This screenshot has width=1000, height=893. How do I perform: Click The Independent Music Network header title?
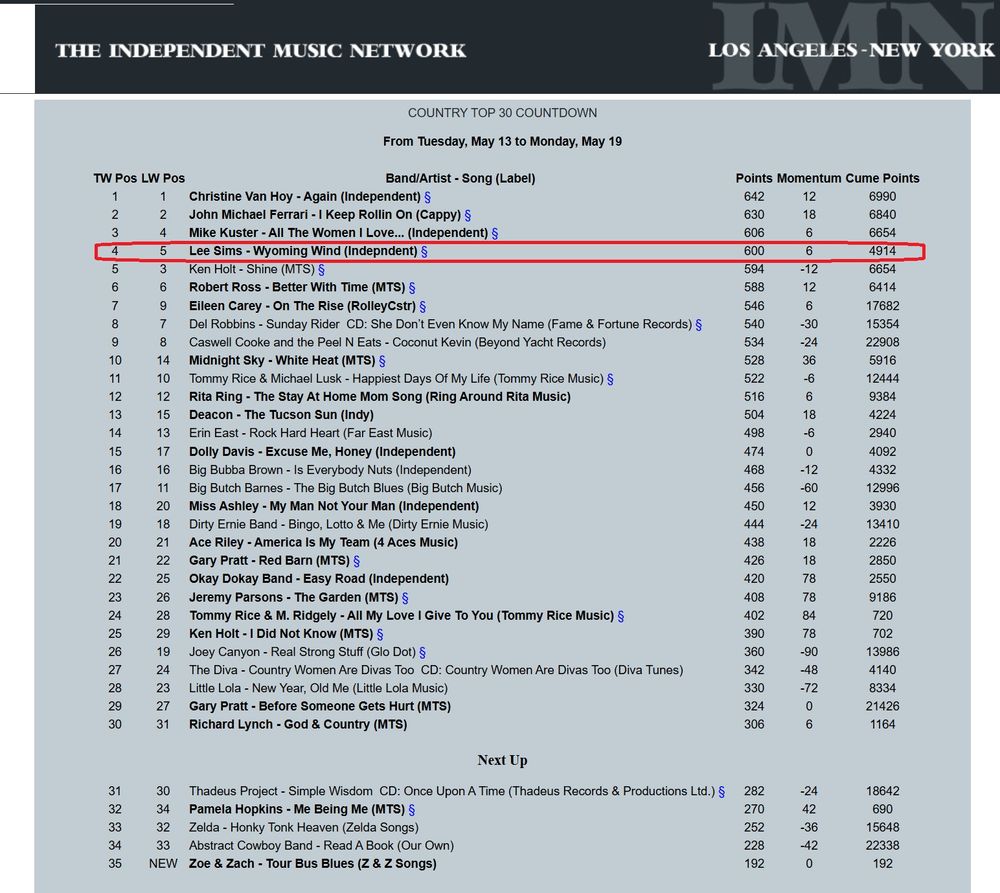[261, 50]
